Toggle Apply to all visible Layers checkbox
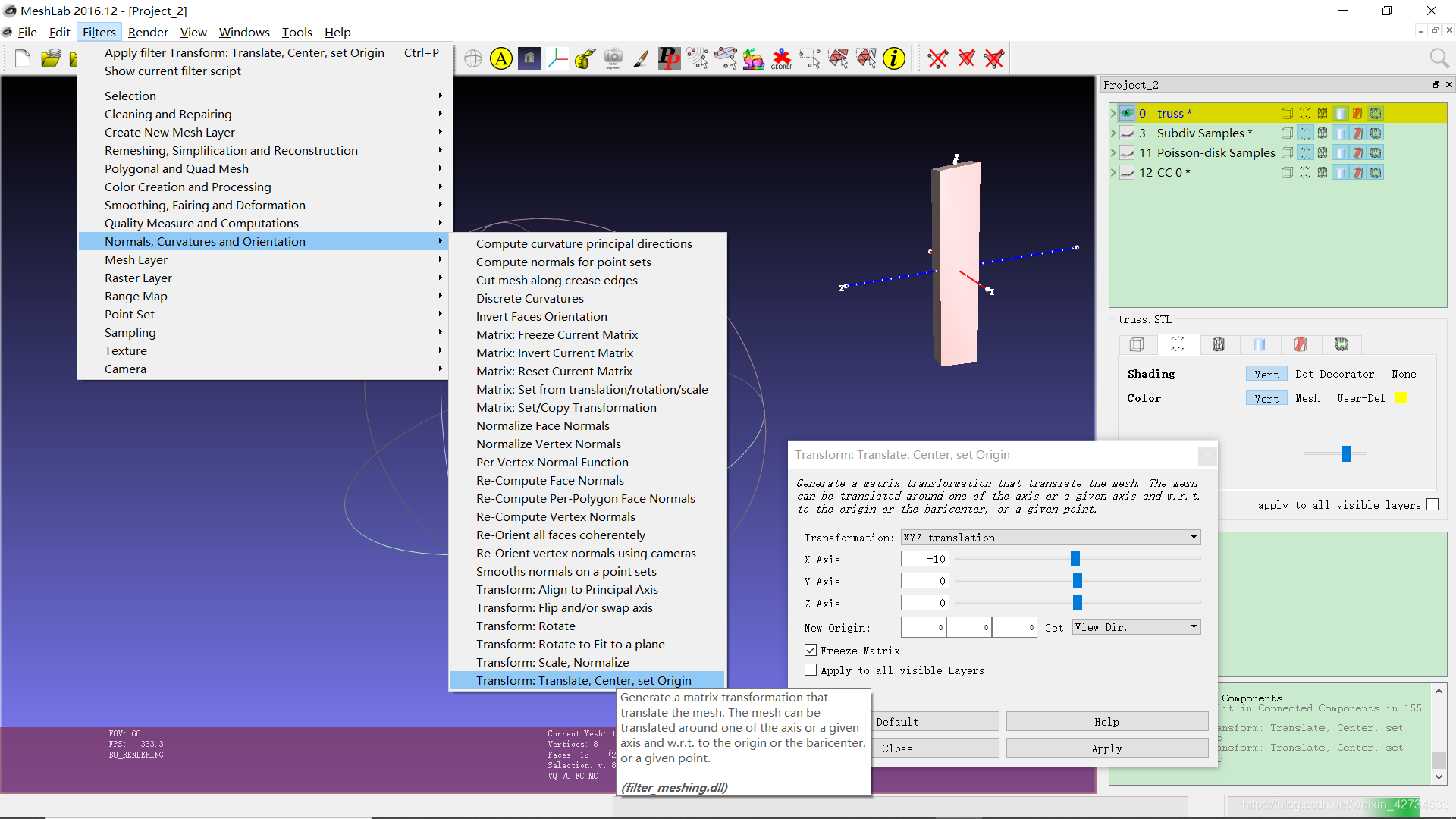Screen dimensions: 1456x819 [x=810, y=670]
